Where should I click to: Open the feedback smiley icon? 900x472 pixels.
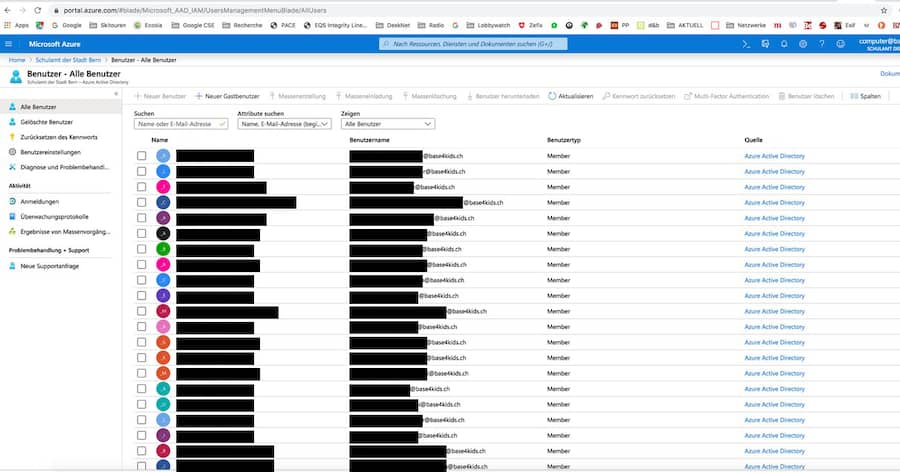point(840,44)
